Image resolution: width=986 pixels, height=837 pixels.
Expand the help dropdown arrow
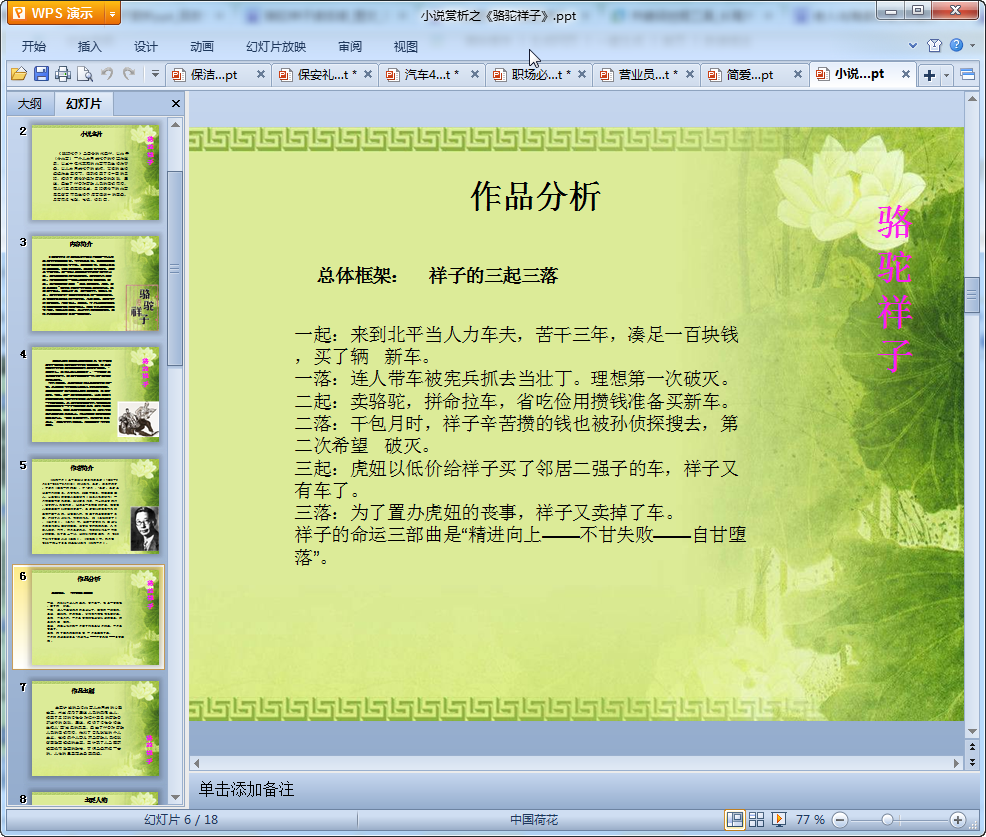pyautogui.click(x=972, y=45)
